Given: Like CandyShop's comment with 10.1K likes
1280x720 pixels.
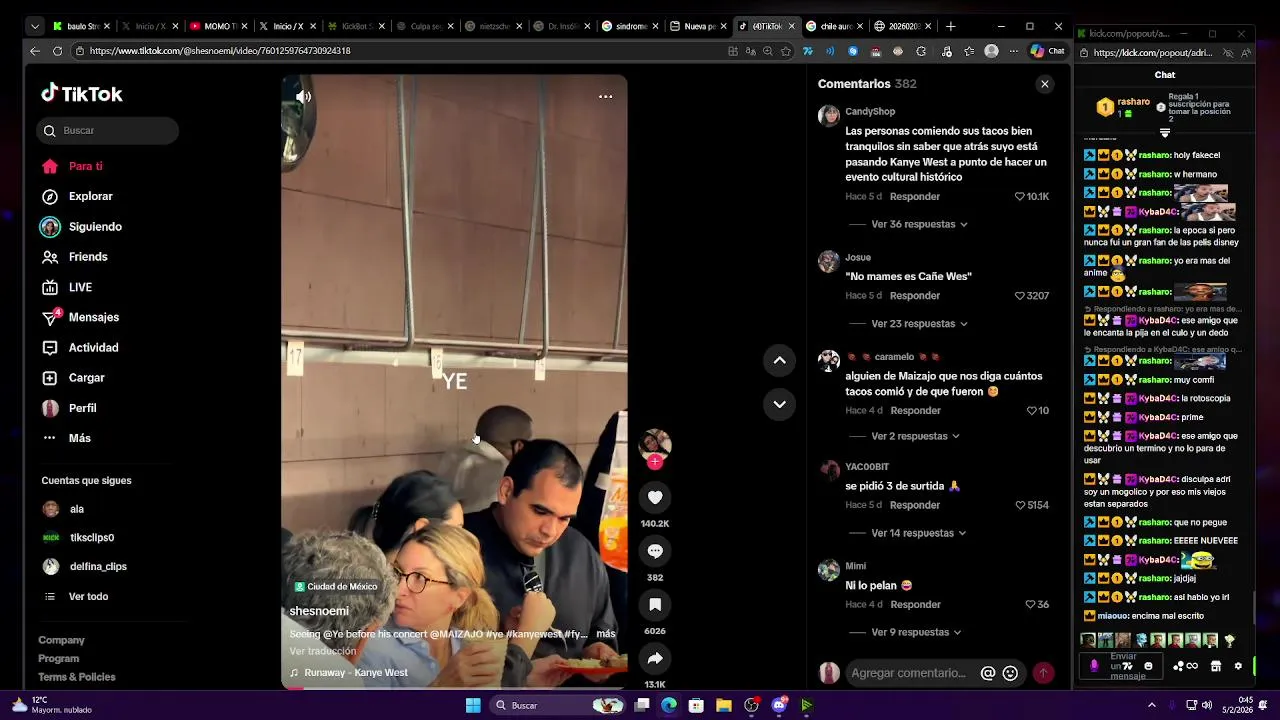Looking at the screenshot, I should [x=1020, y=197].
